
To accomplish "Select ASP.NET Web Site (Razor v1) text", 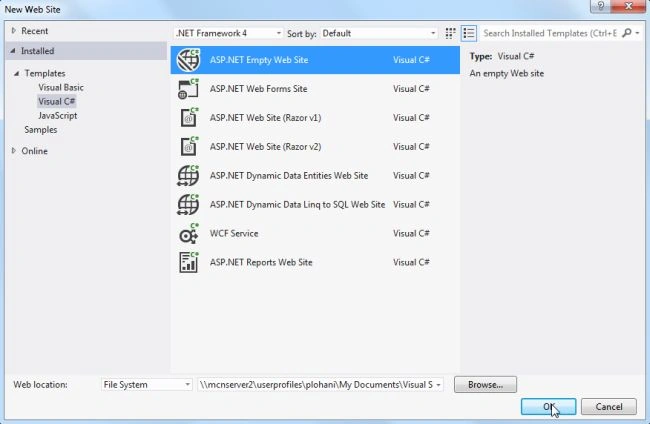I will click(x=265, y=118).
